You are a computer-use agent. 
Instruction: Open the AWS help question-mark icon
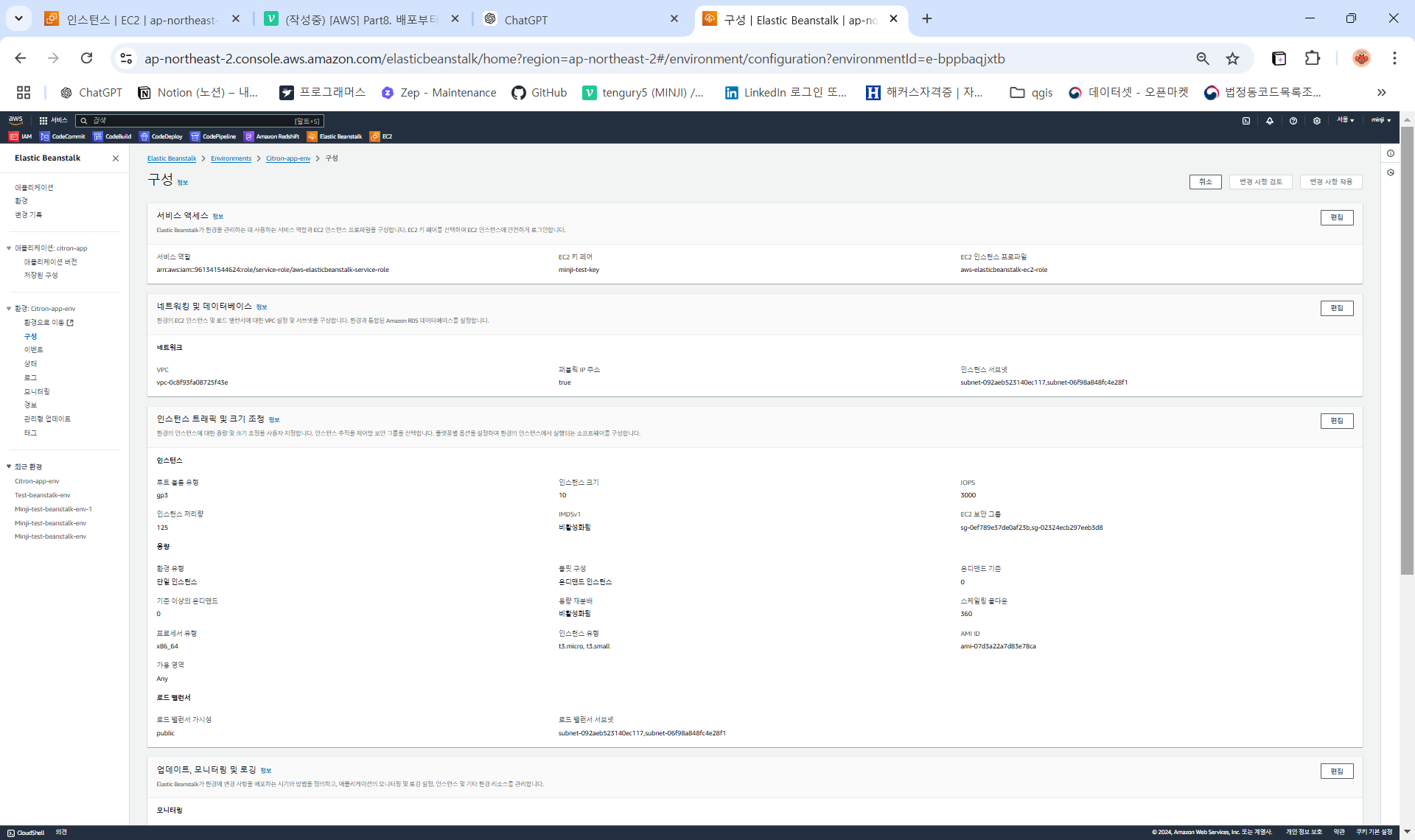pos(1293,121)
